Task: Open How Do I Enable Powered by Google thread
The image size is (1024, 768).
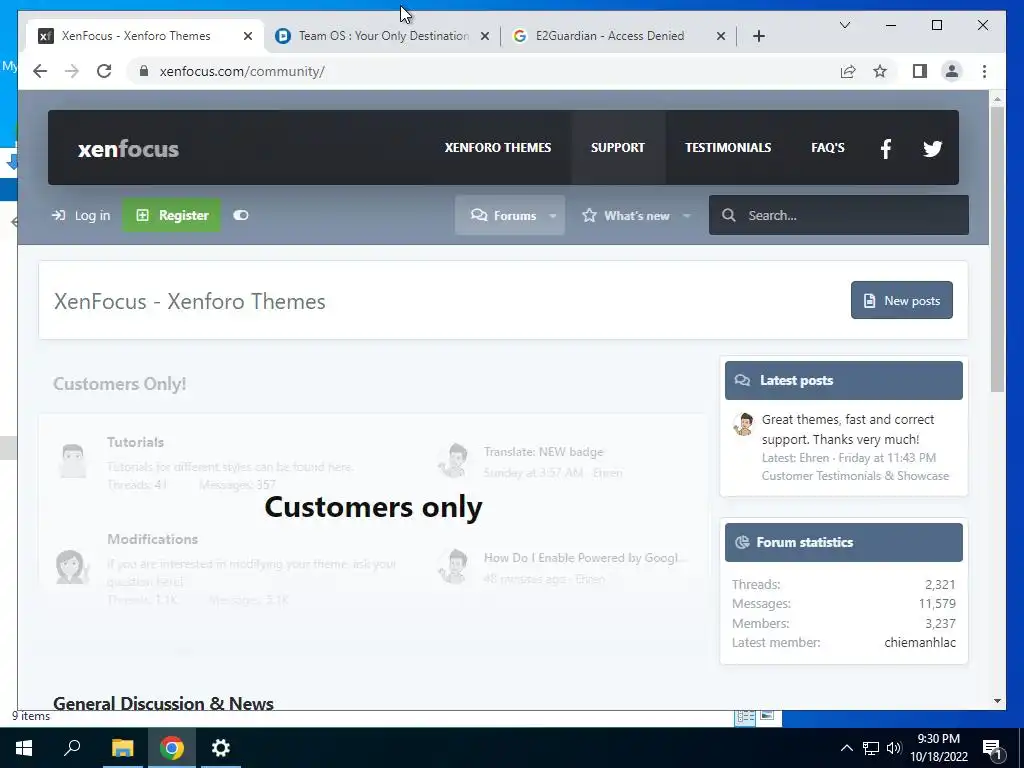Action: point(585,558)
